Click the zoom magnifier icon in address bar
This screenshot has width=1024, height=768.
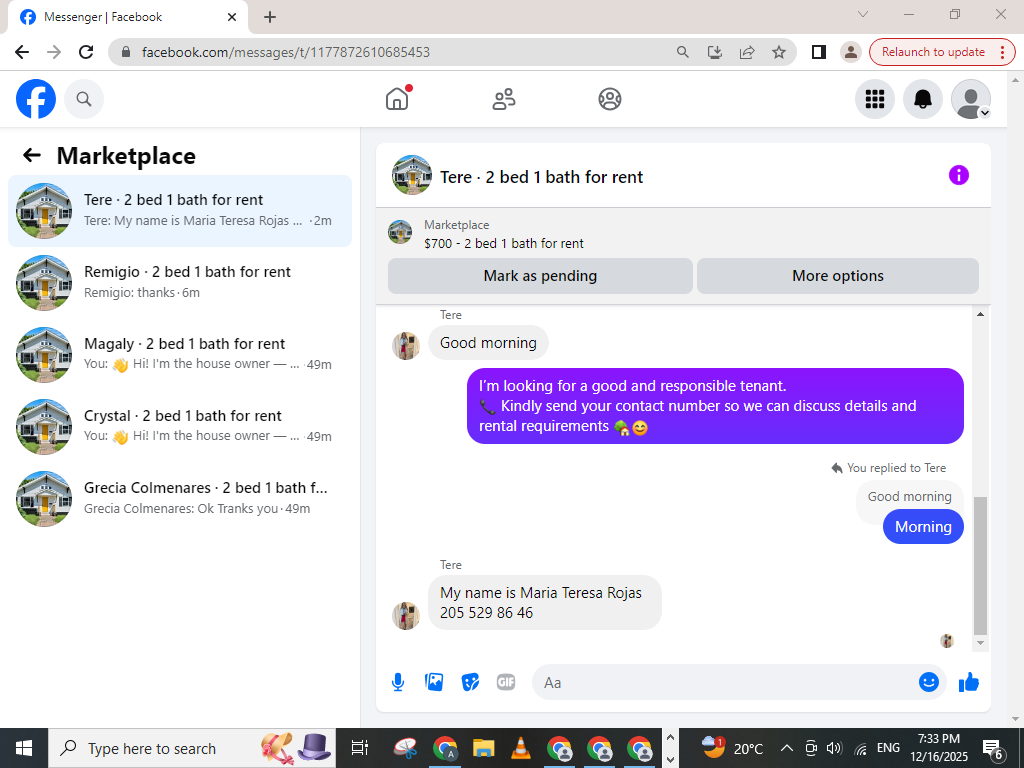pos(682,52)
